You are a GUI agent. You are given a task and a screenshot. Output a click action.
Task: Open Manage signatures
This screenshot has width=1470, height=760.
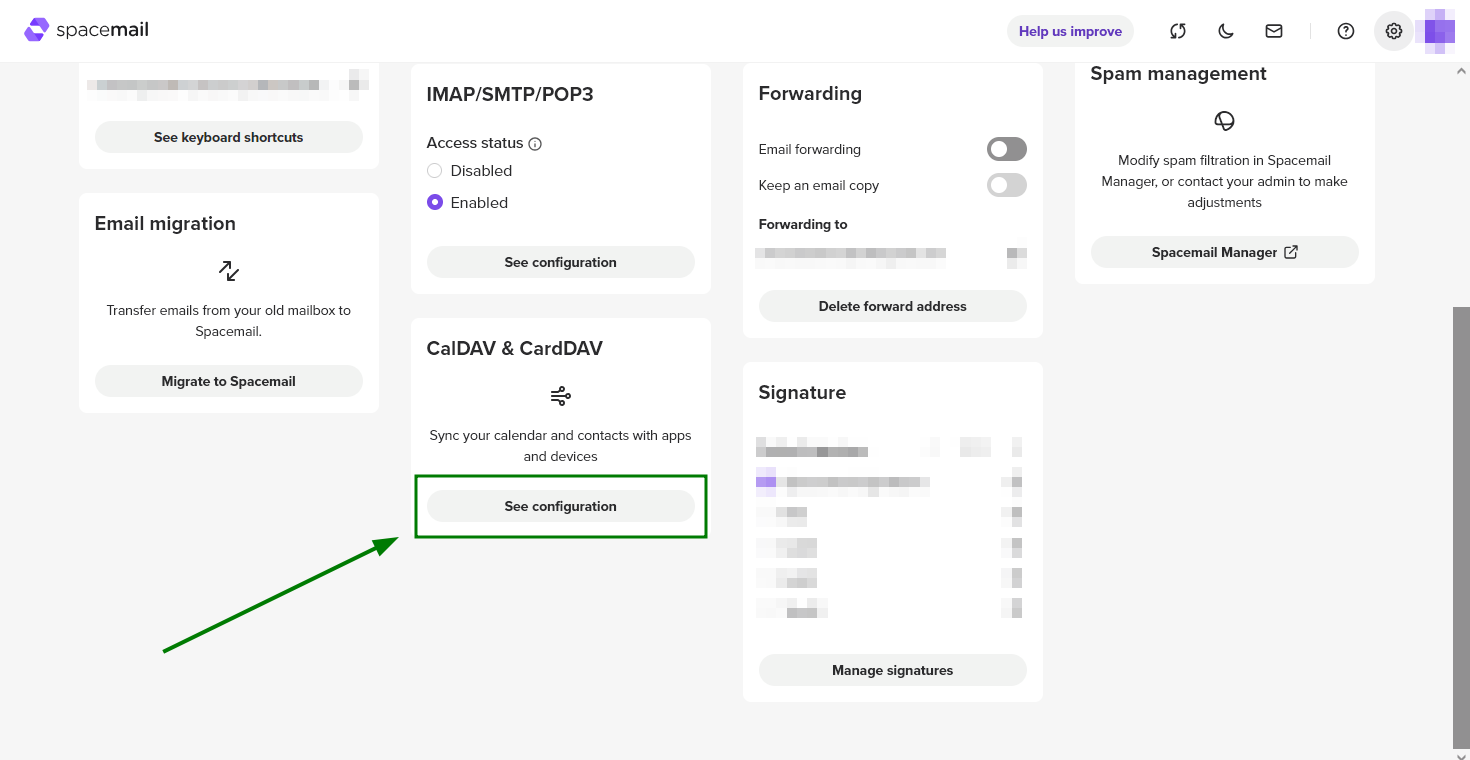coord(892,670)
